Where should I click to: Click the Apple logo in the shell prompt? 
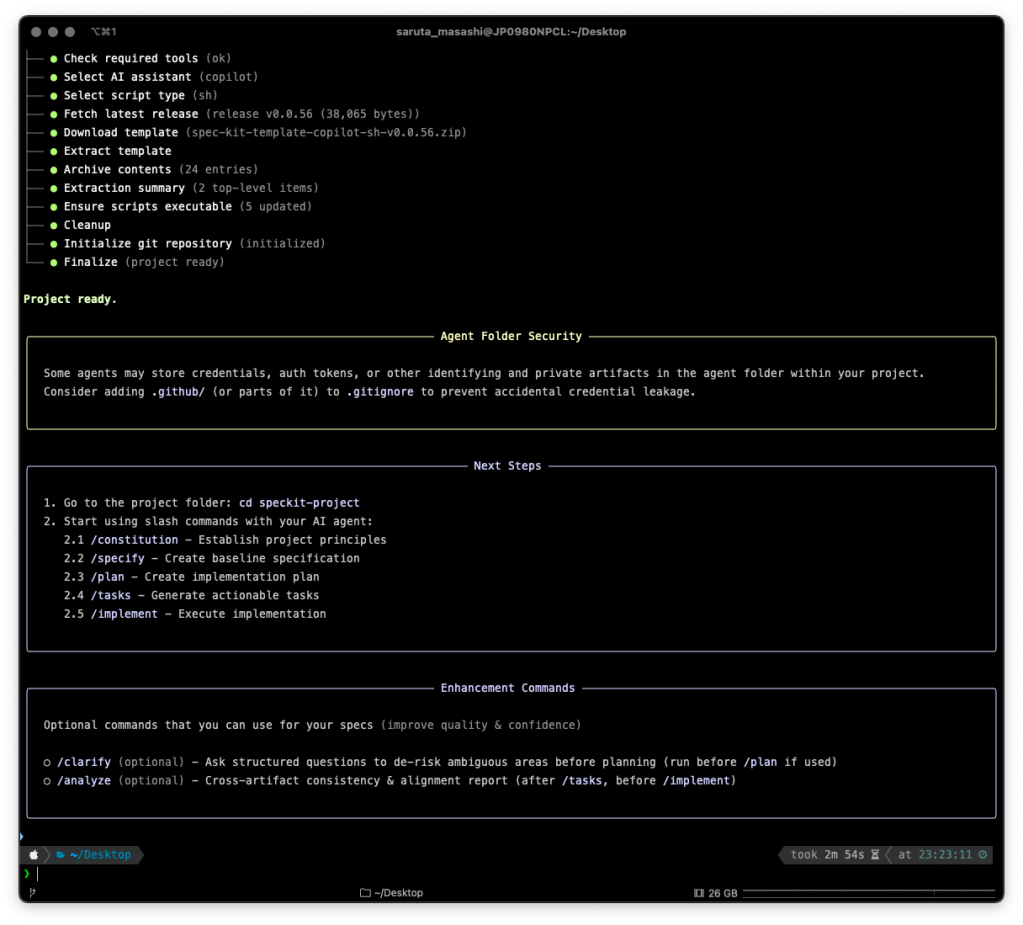33,855
